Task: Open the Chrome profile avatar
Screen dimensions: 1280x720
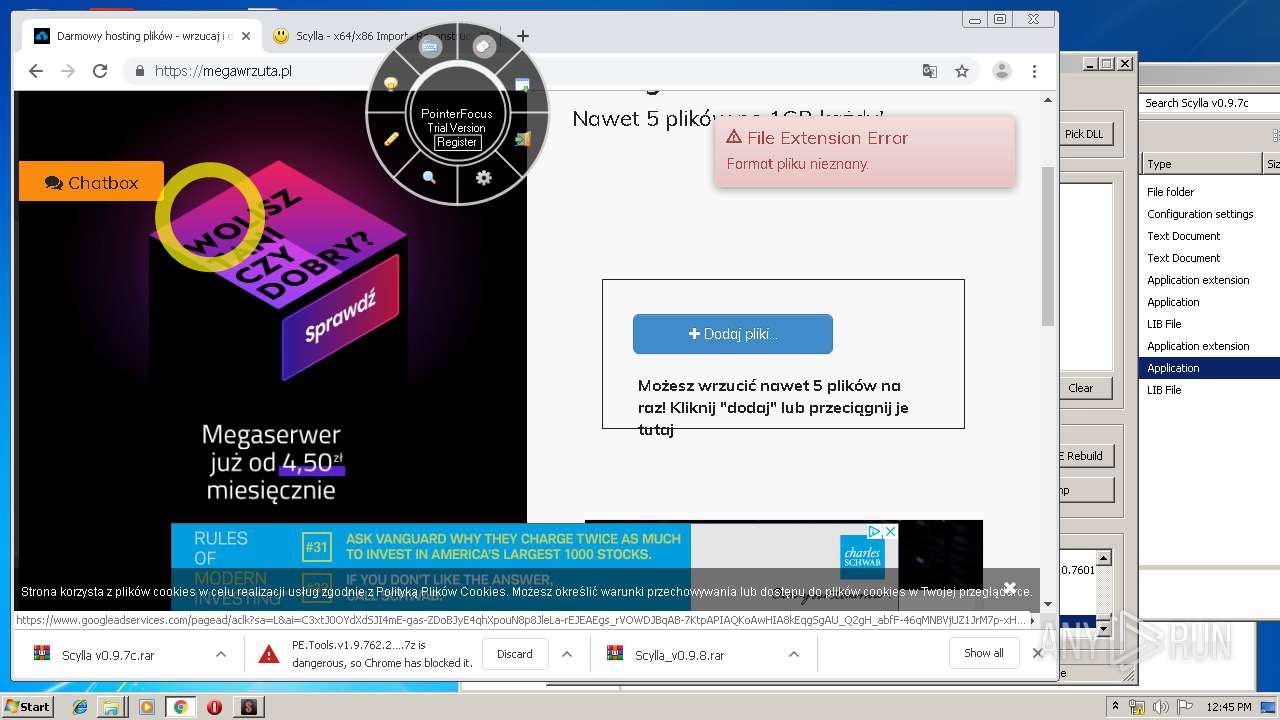Action: (1001, 71)
